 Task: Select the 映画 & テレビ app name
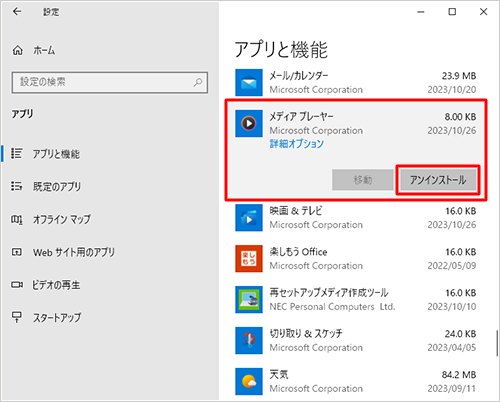tap(296, 211)
